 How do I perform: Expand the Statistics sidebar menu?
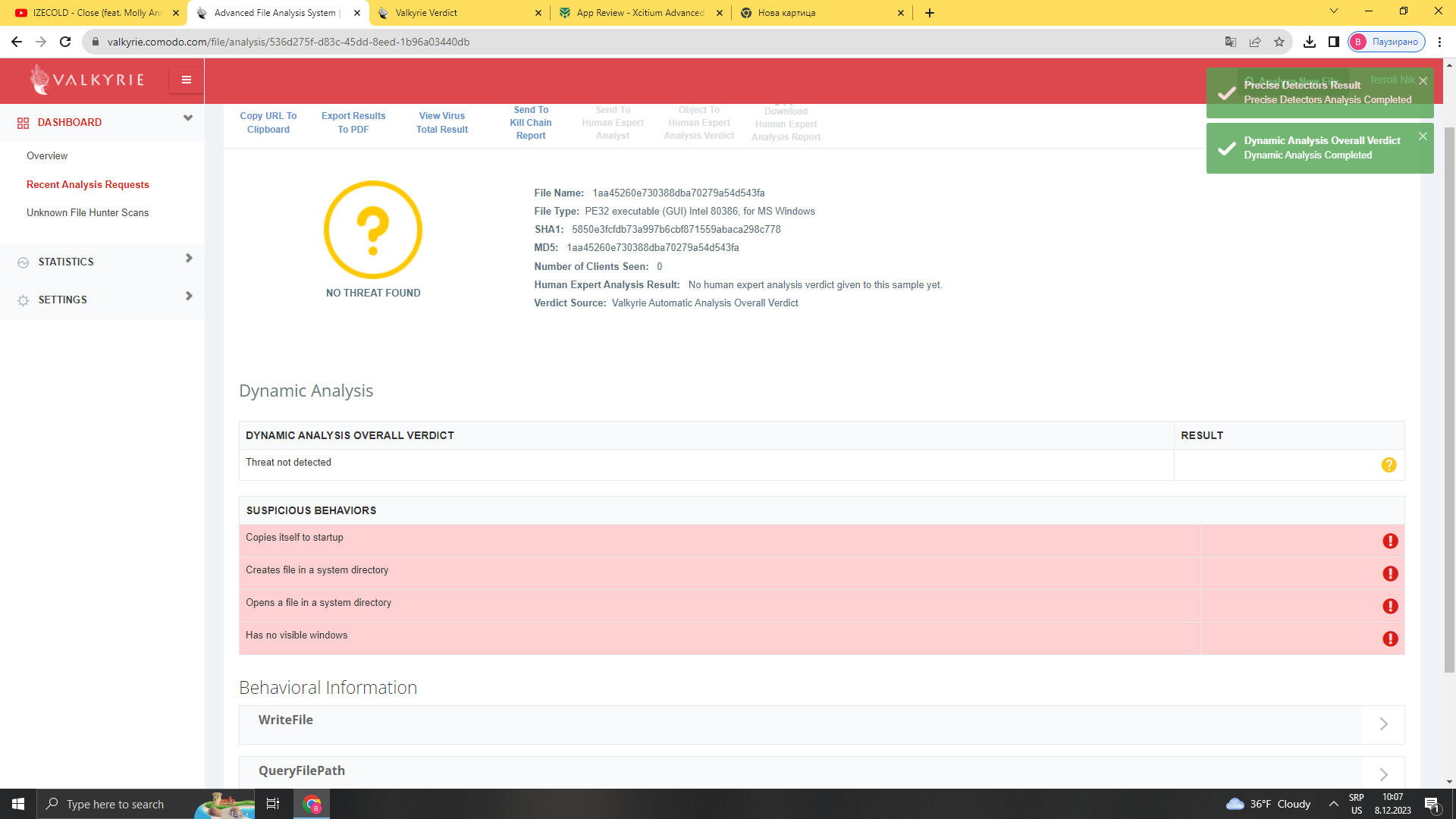(189, 259)
